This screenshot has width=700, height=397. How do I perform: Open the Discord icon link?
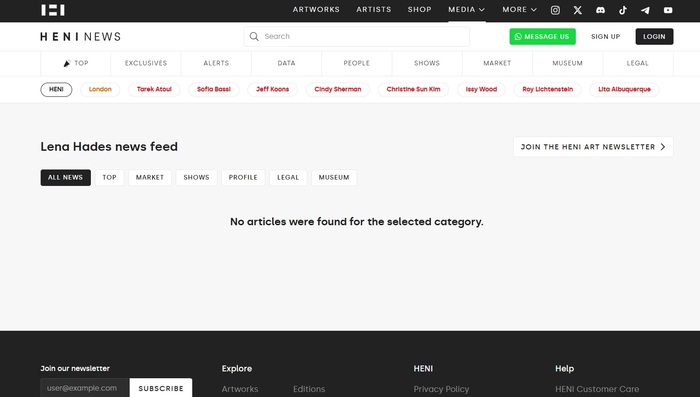pyautogui.click(x=600, y=10)
